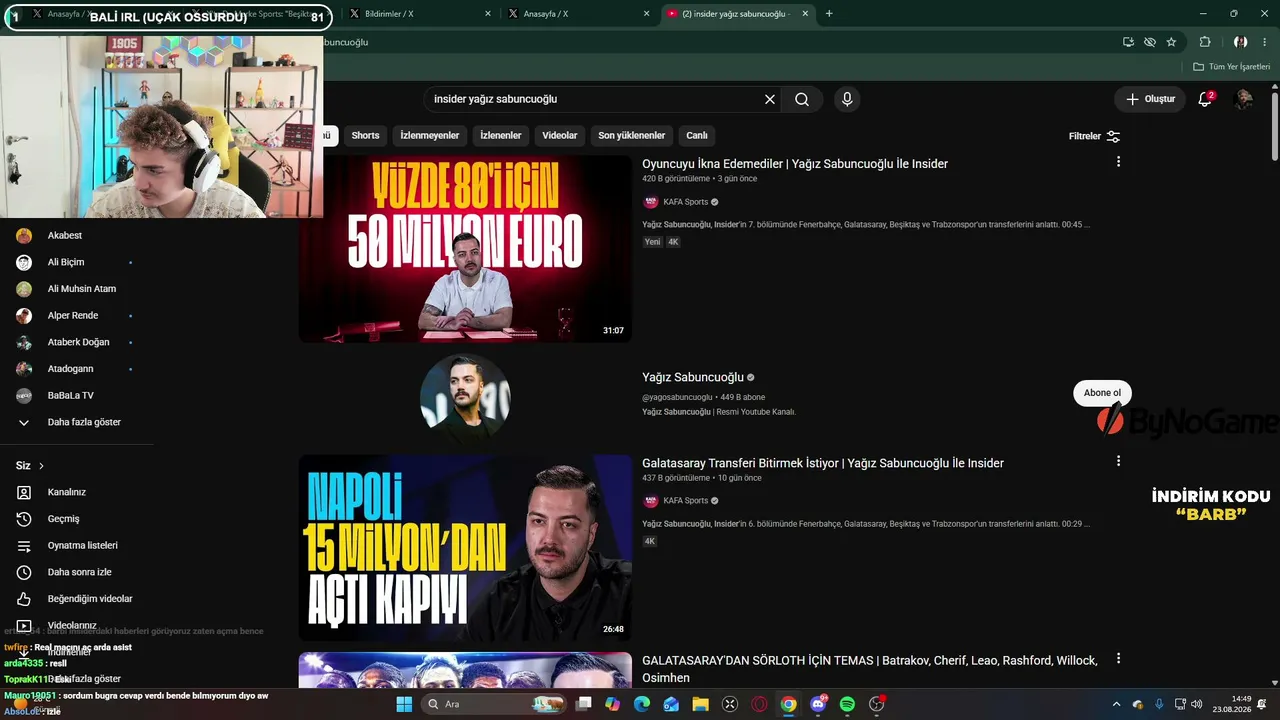This screenshot has height=720, width=1280.
Task: Open Outlook from the taskbar
Action: click(671, 704)
